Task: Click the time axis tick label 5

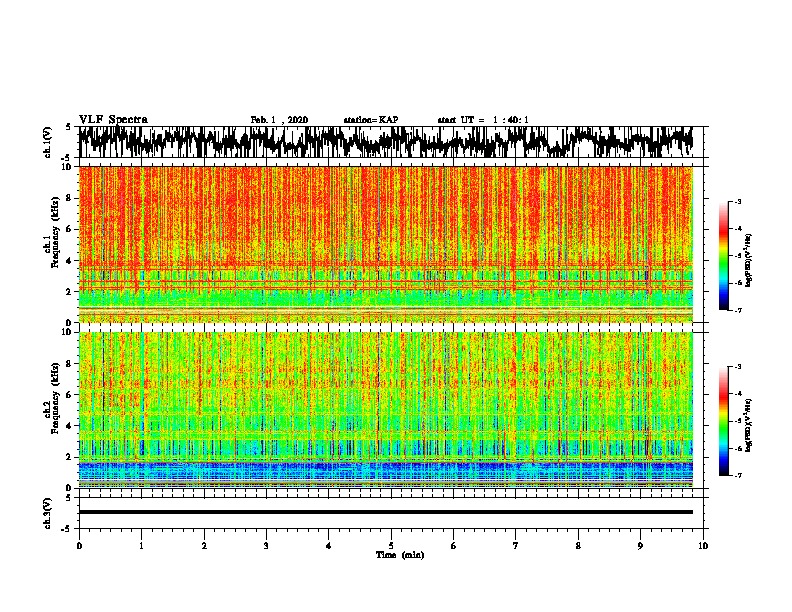Action: click(x=391, y=546)
